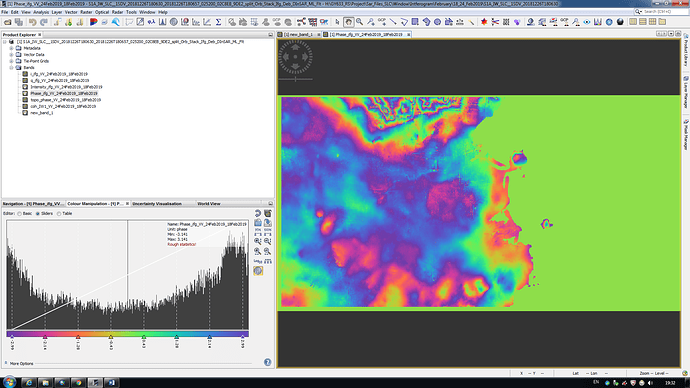Image resolution: width=690 pixels, height=388 pixels.
Task: Select the Sliders editor radio button
Action: pos(38,214)
